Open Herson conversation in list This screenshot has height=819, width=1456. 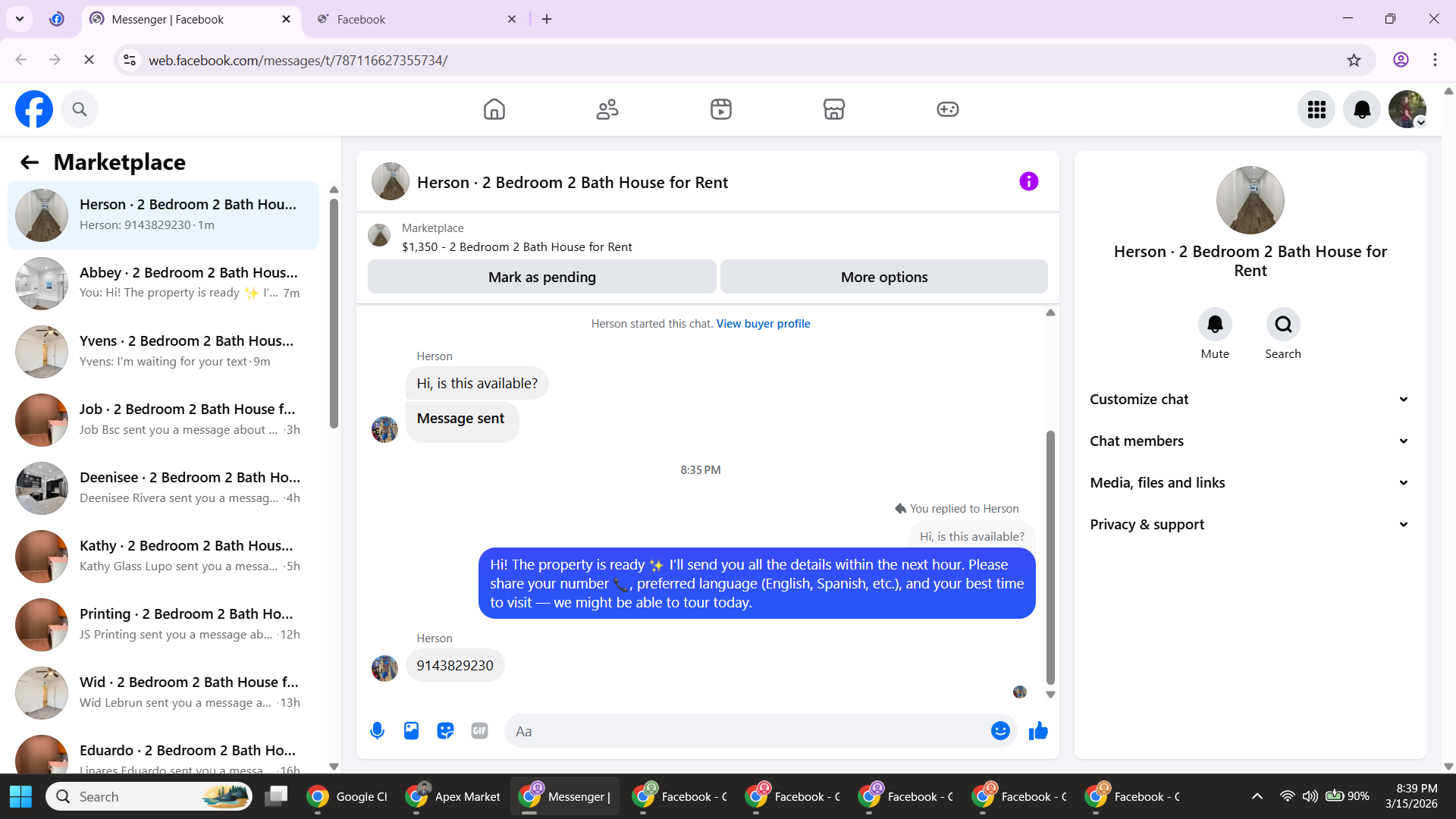coord(163,215)
